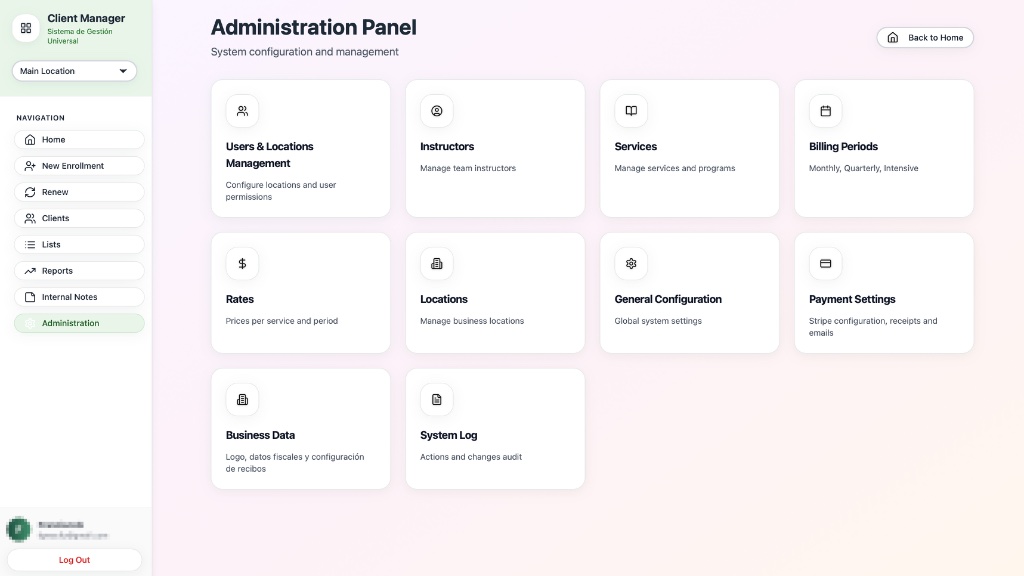
Task: Click the Services open-book icon
Action: pyautogui.click(x=631, y=111)
